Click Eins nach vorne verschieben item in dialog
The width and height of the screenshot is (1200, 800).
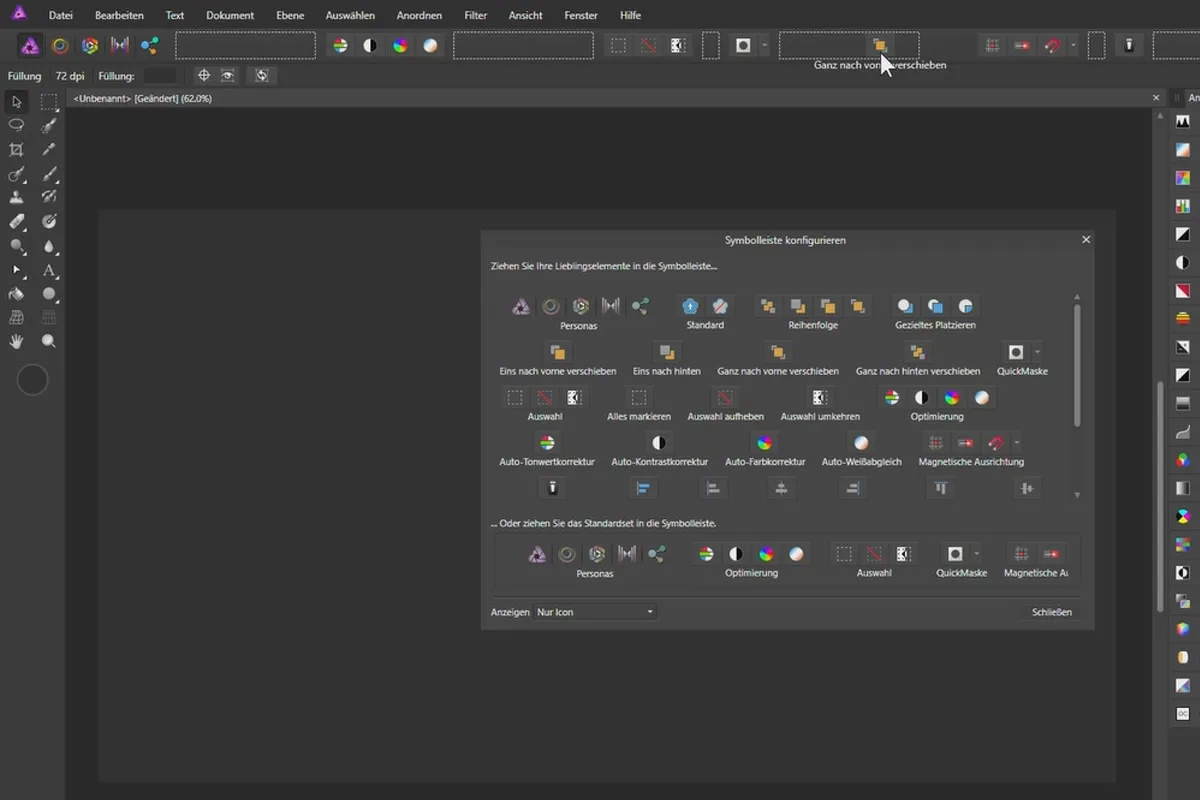click(558, 361)
